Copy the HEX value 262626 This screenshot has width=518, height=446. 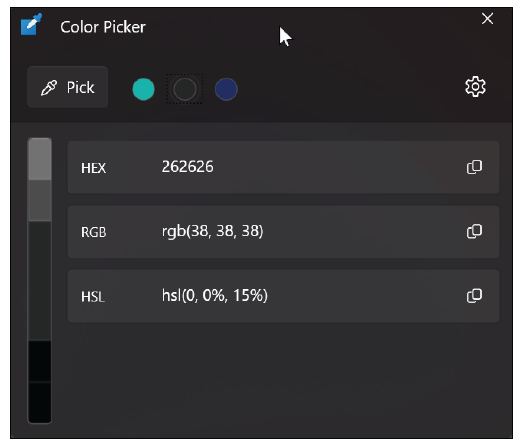474,167
